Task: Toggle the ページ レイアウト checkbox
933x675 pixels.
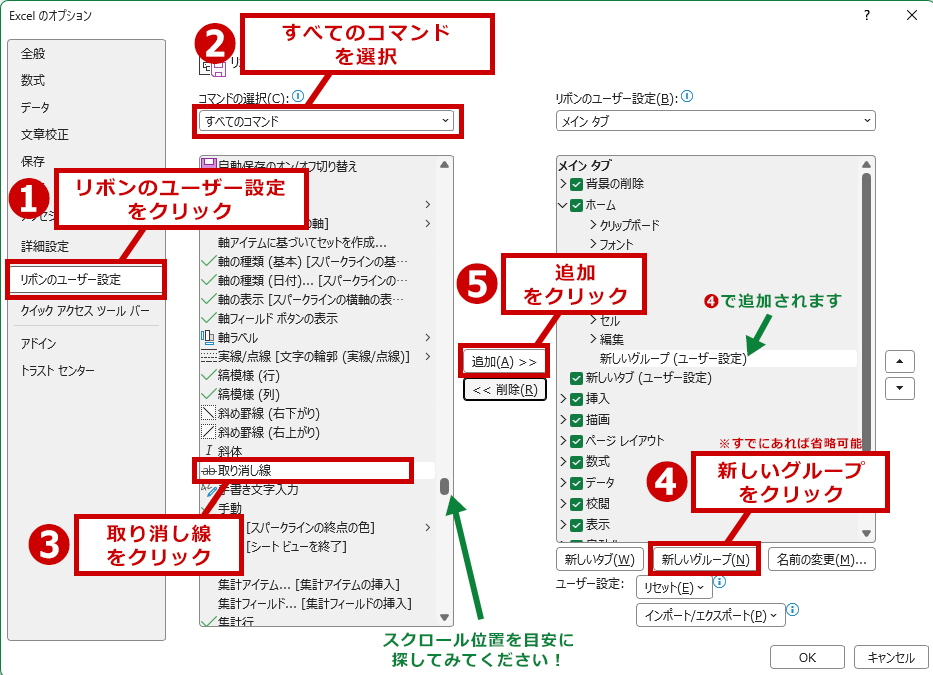Action: coord(576,441)
